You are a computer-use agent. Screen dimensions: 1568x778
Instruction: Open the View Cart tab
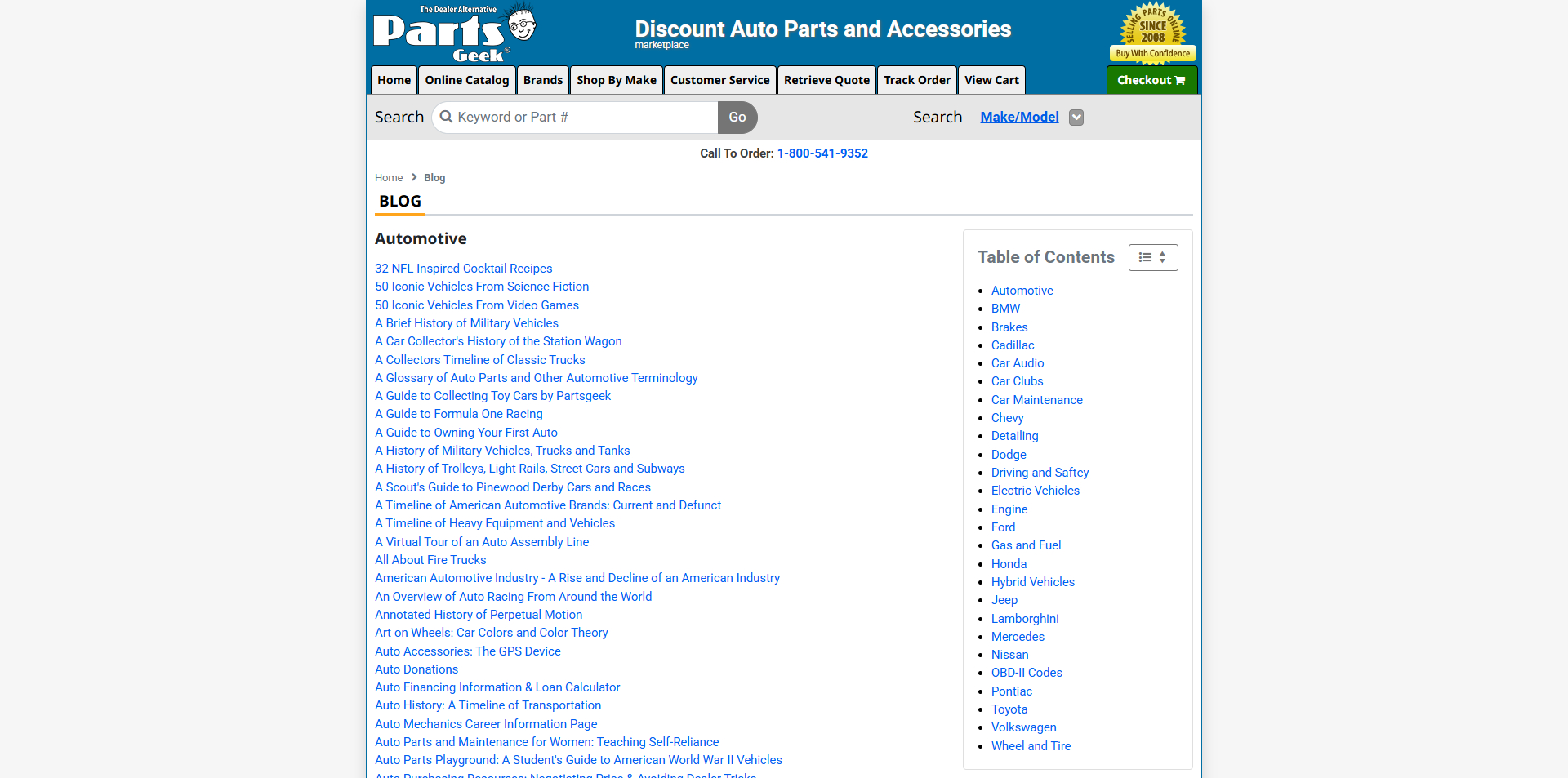[x=991, y=80]
